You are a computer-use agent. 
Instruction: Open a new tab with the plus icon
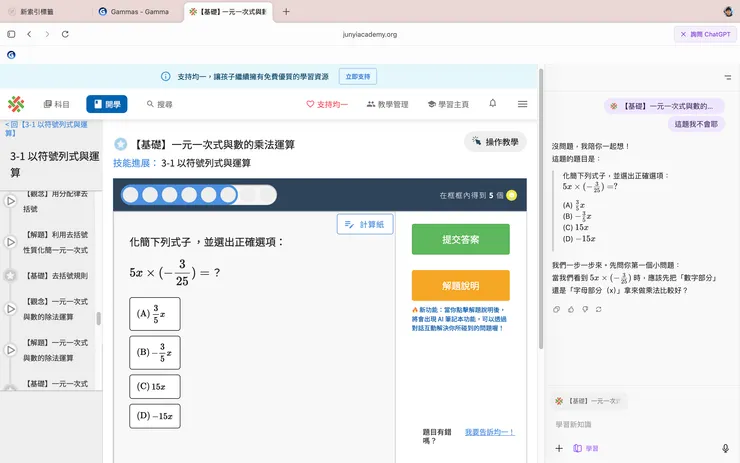point(286,11)
